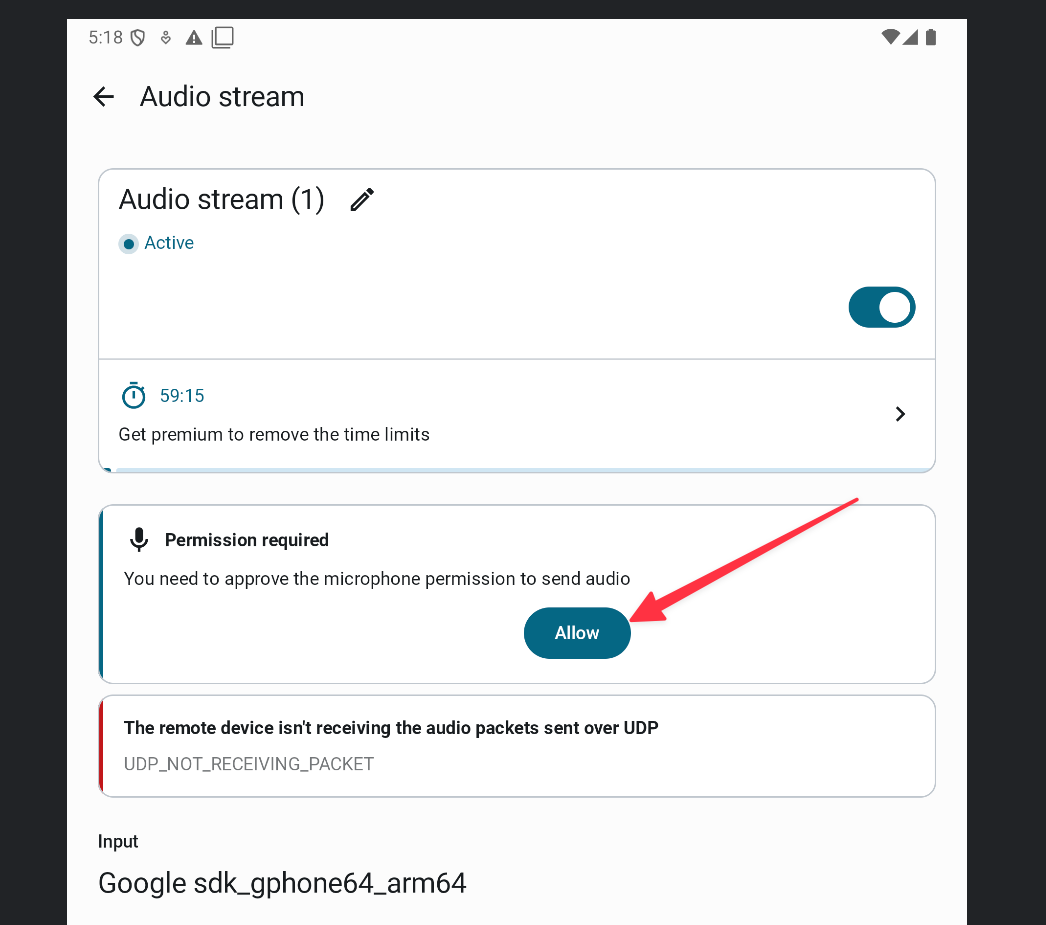Tap the cellular signal icon
Image resolution: width=1046 pixels, height=925 pixels.
pos(911,38)
